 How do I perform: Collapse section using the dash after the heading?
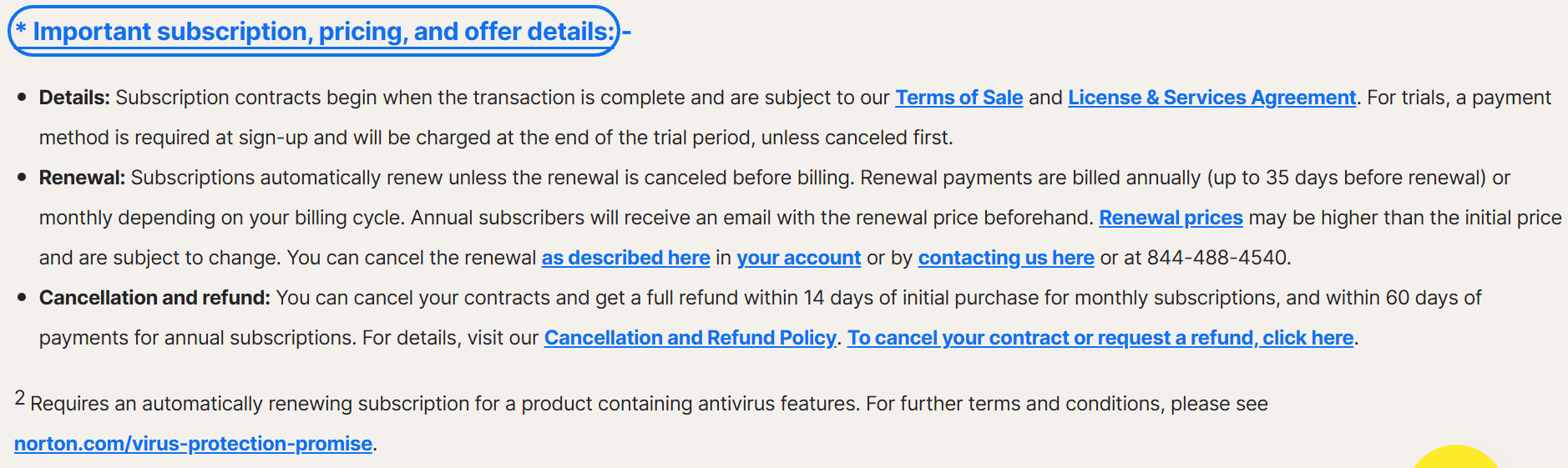[x=627, y=33]
